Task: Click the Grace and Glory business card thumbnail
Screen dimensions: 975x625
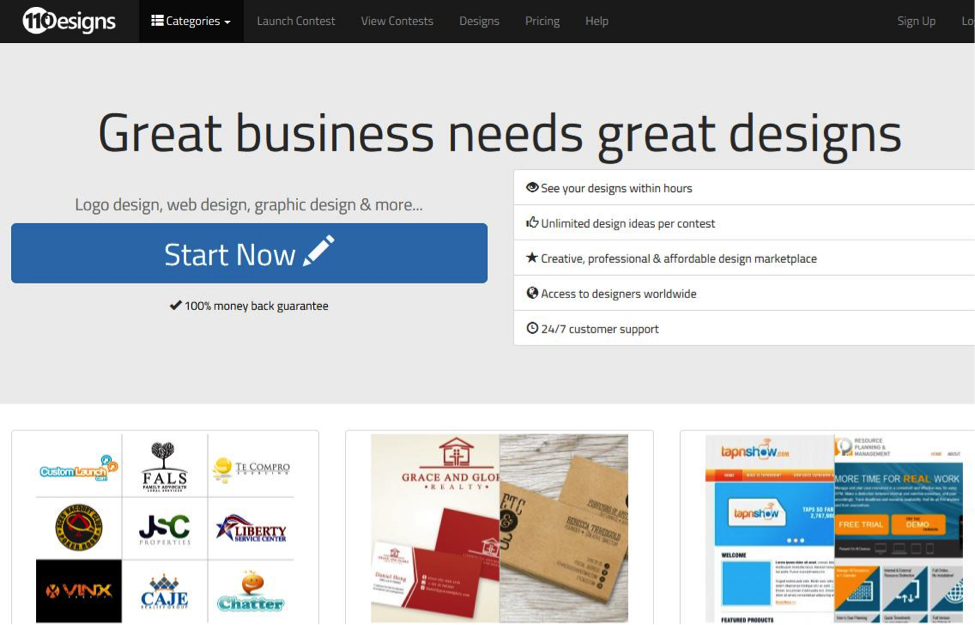Action: coord(498,530)
